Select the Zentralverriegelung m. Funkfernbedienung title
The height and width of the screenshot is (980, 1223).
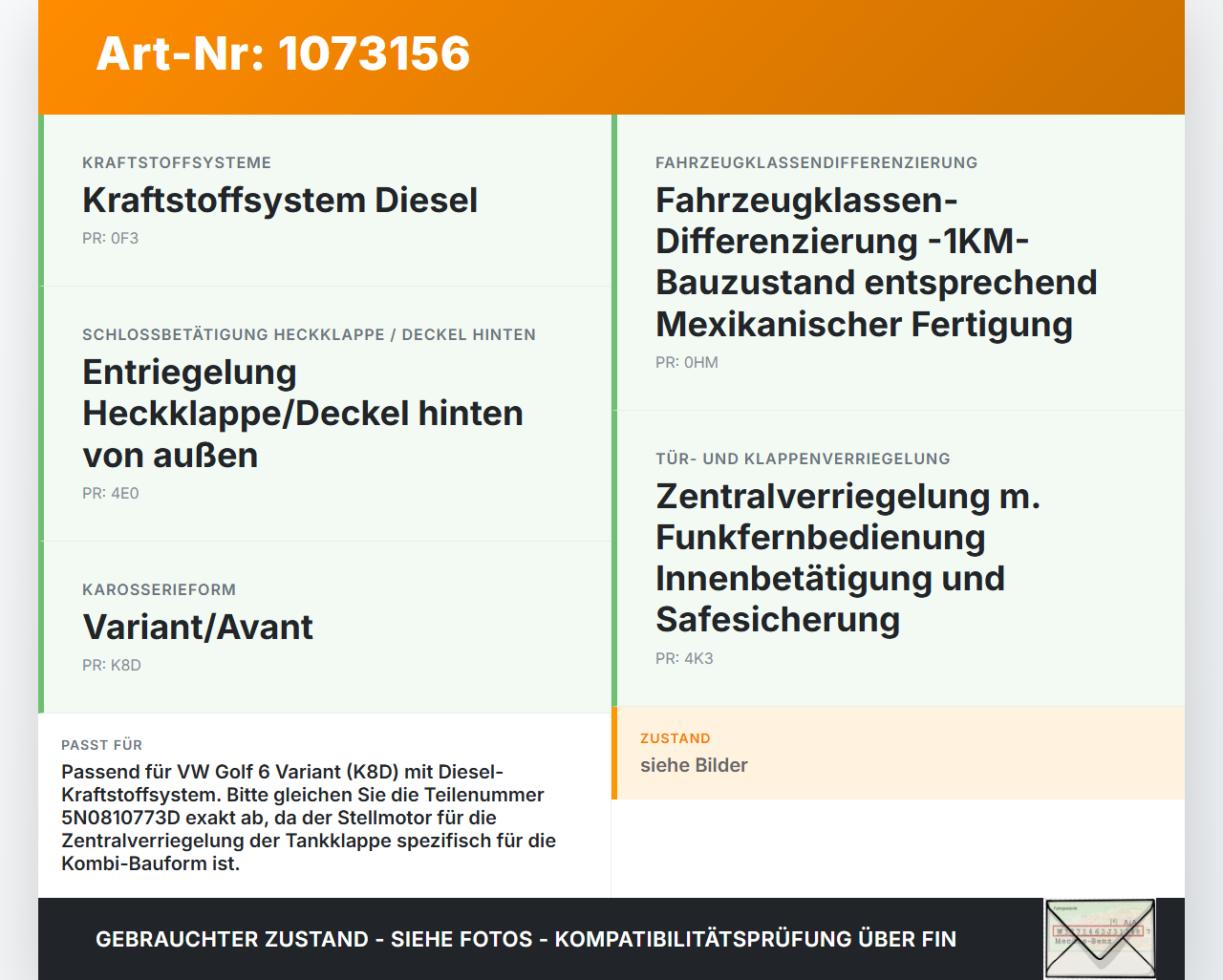(848, 558)
